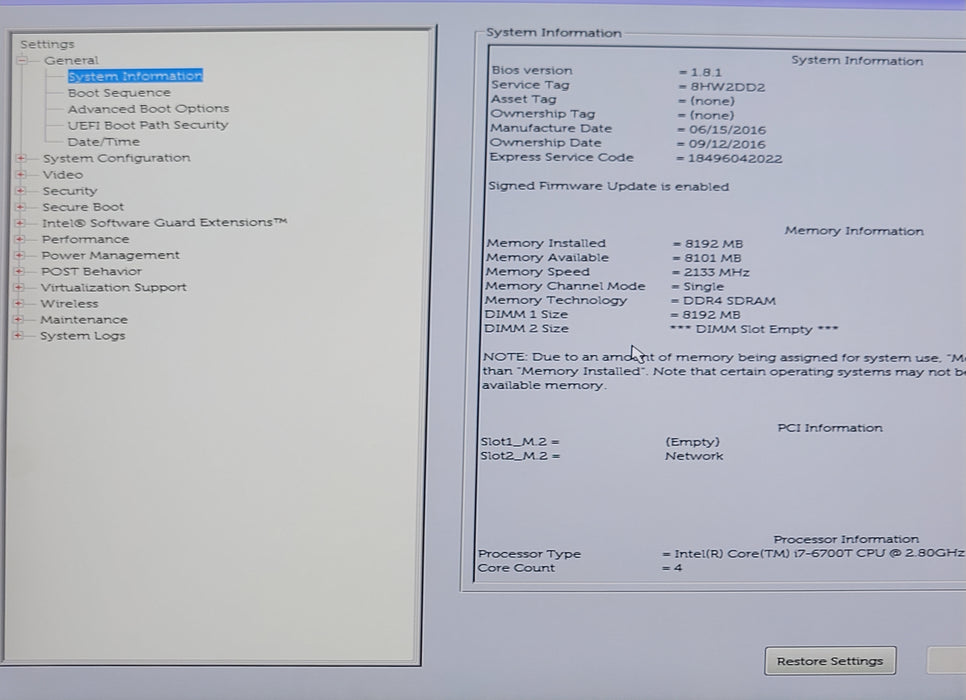
Task: Click the Slot2_M.2 value Network
Action: (x=694, y=456)
